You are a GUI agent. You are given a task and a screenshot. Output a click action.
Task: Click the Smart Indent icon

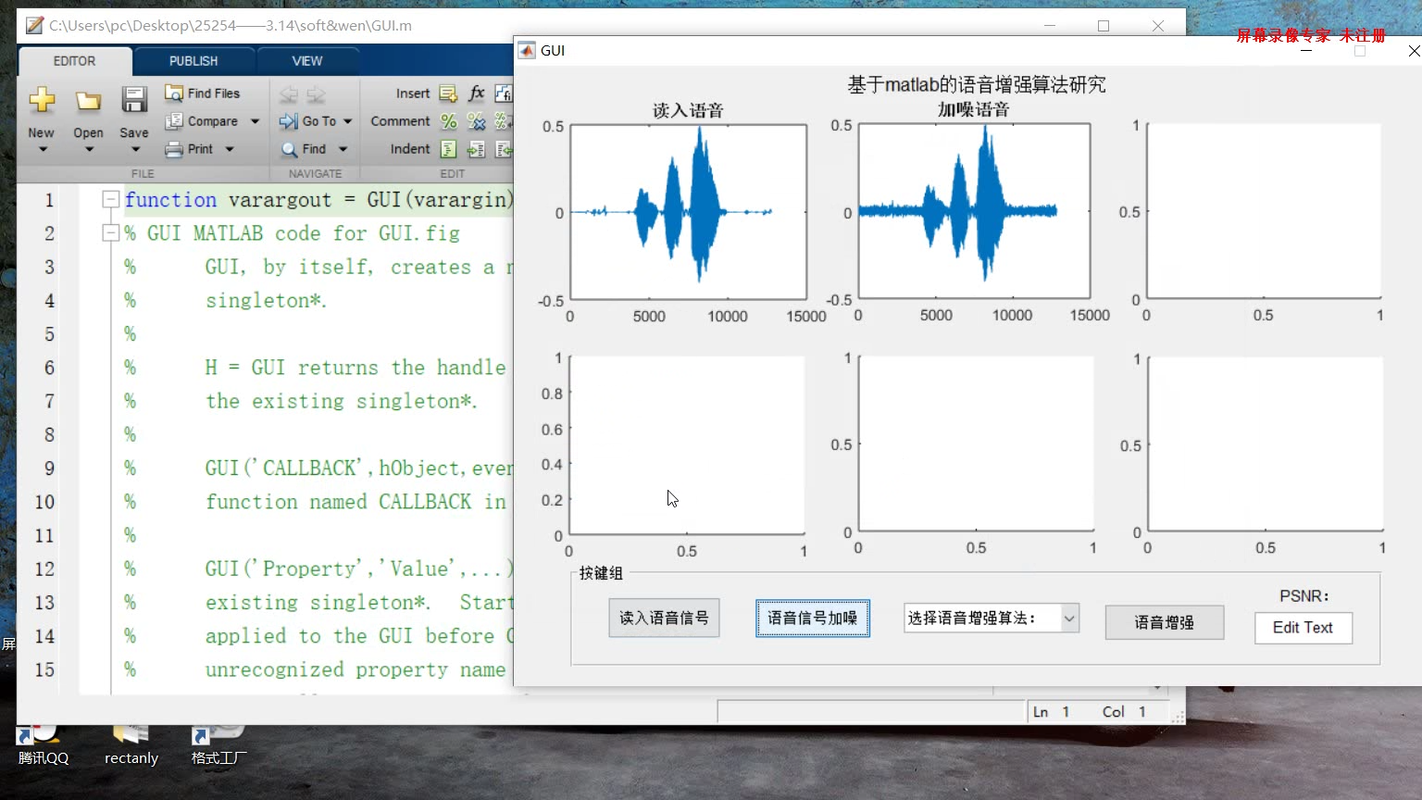click(448, 149)
